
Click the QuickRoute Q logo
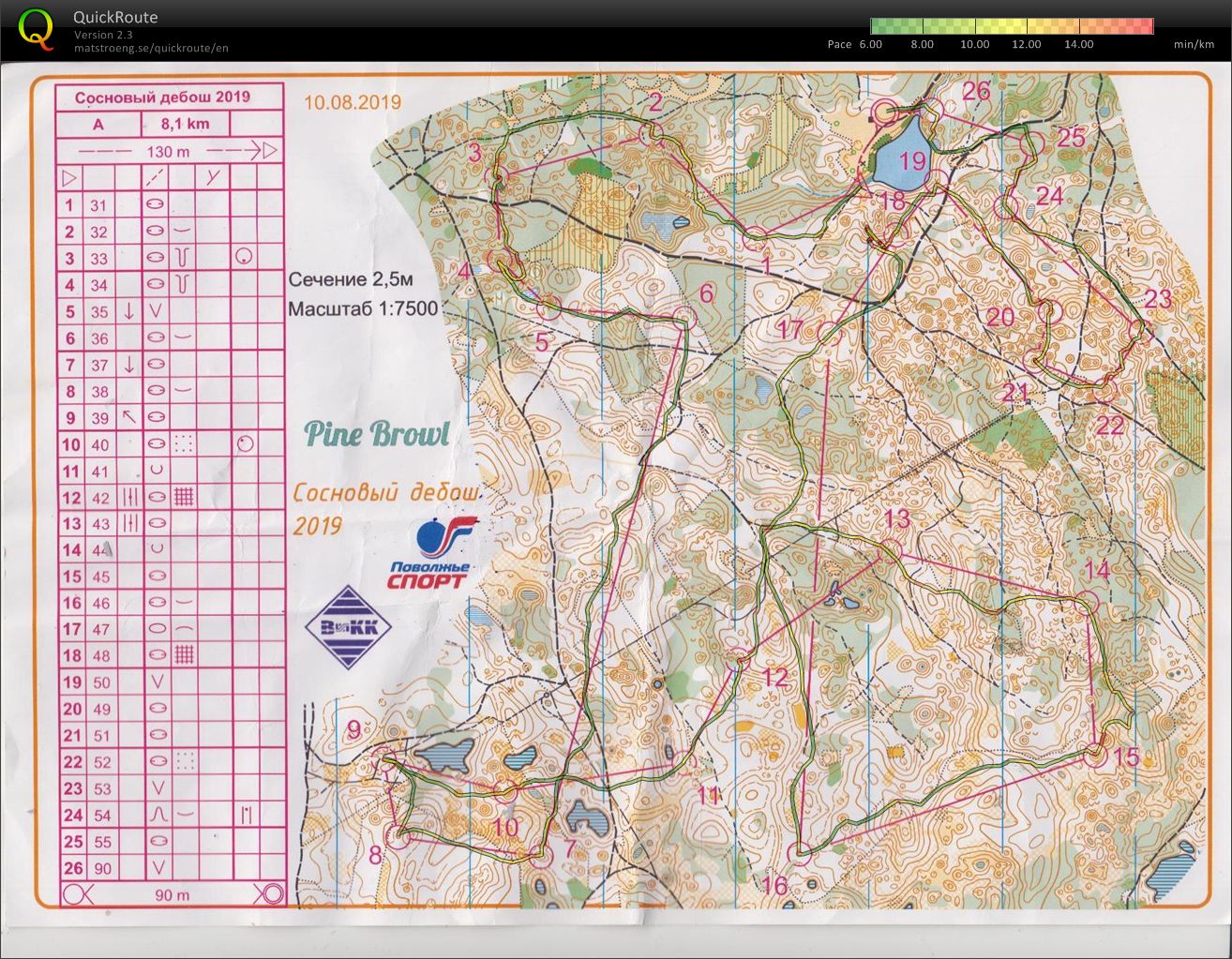(x=36, y=28)
